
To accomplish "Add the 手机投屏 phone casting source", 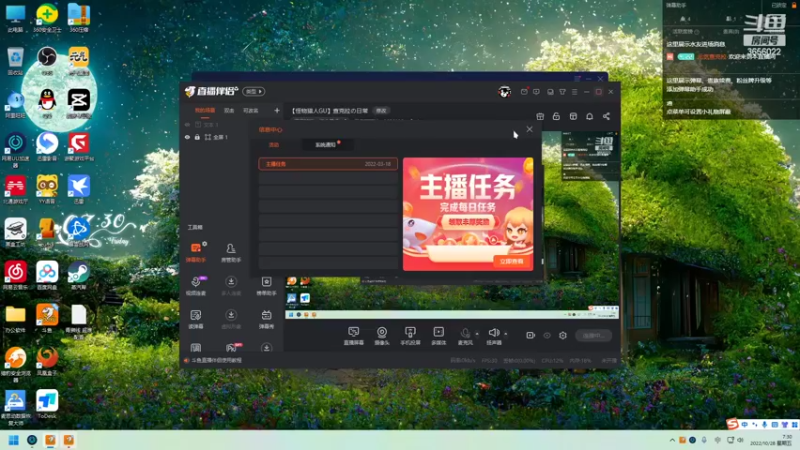I will [x=410, y=336].
